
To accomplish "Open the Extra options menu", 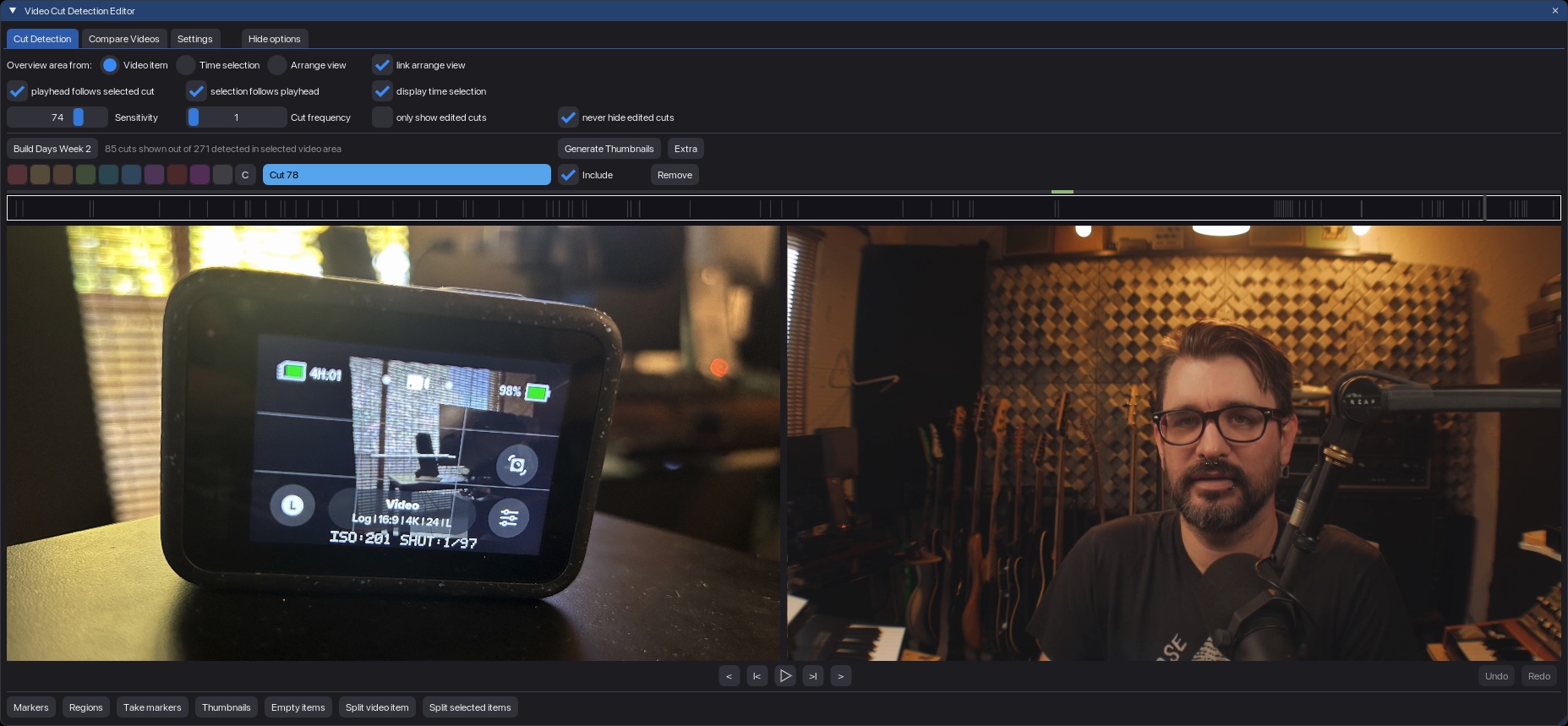I will coord(686,149).
